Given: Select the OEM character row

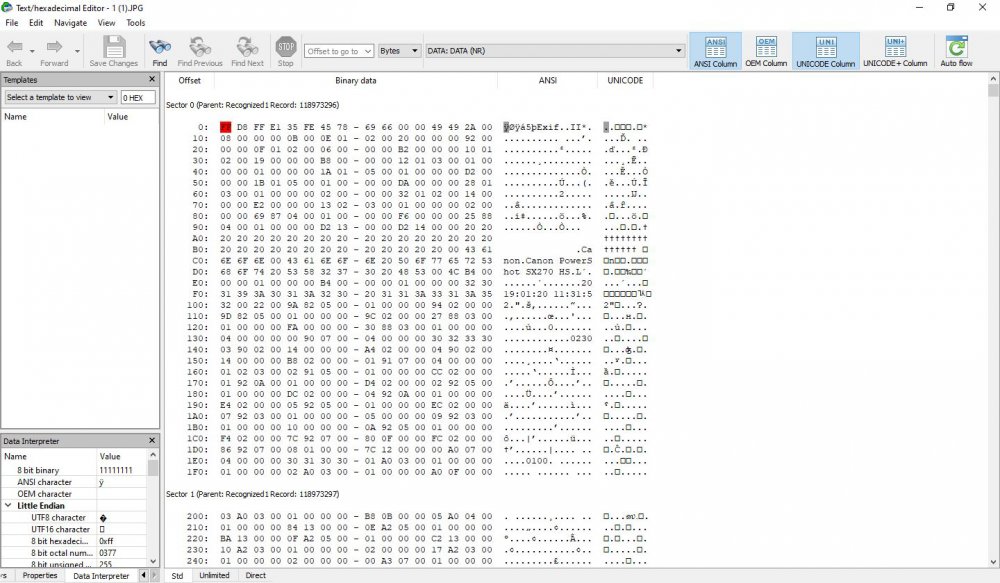Looking at the screenshot, I should 74,494.
